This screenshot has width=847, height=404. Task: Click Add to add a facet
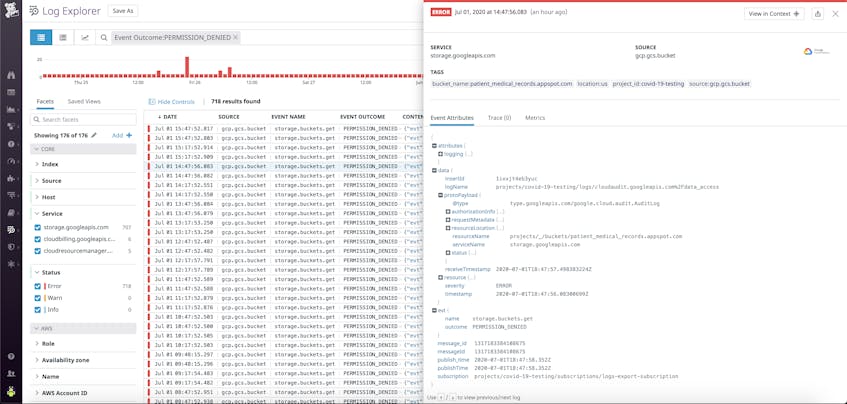(122, 136)
